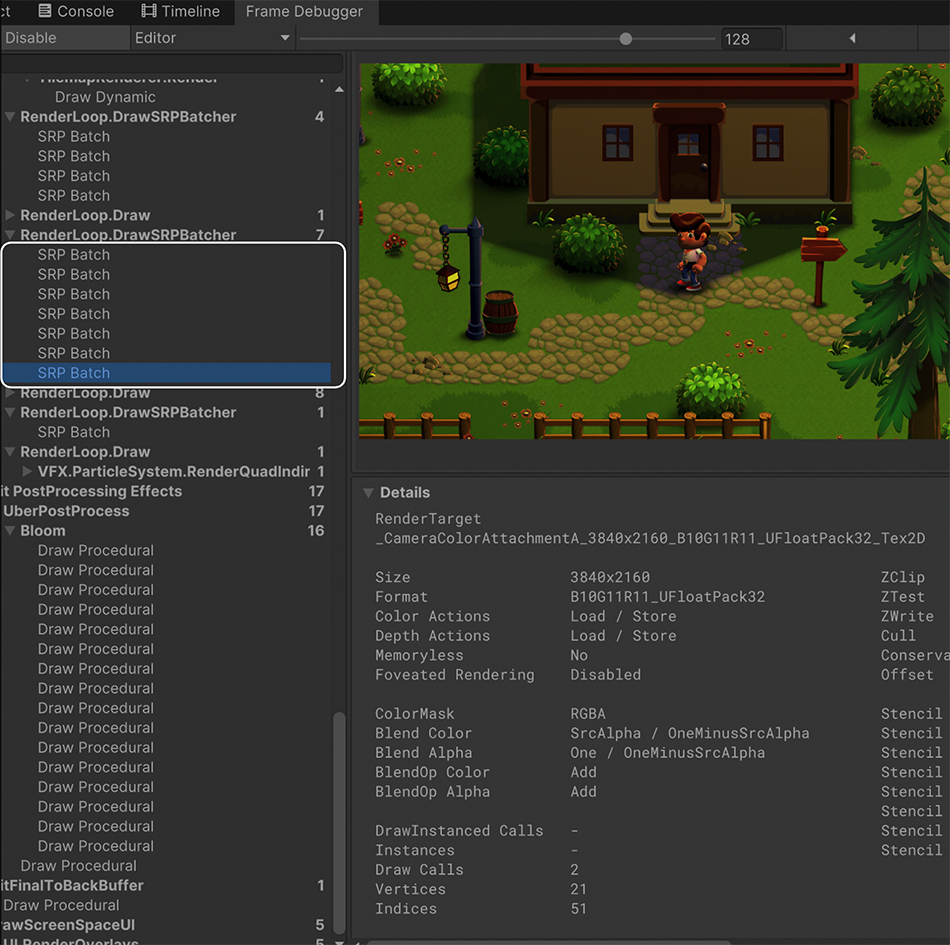Collapse the RenderLoop.DrawSRPBatcher group with 7 batches
The image size is (950, 945).
pyautogui.click(x=10, y=234)
